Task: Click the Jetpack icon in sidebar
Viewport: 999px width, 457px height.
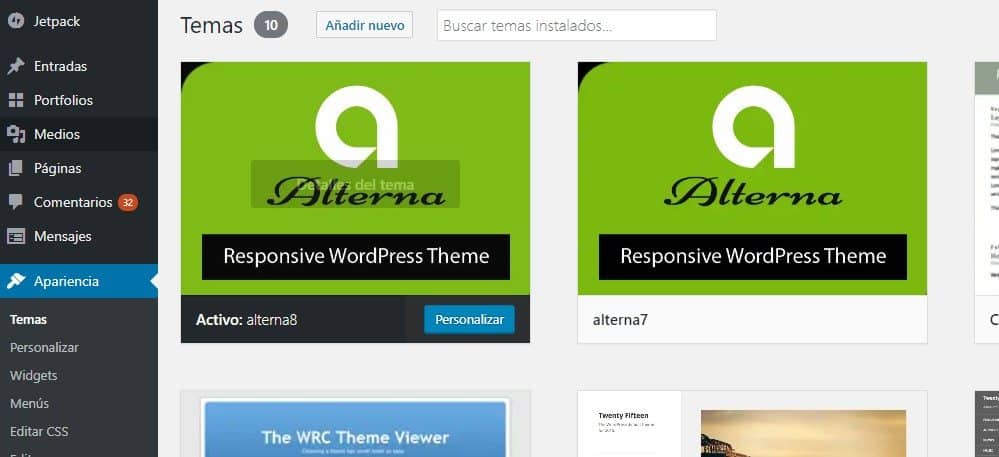Action: coord(16,21)
